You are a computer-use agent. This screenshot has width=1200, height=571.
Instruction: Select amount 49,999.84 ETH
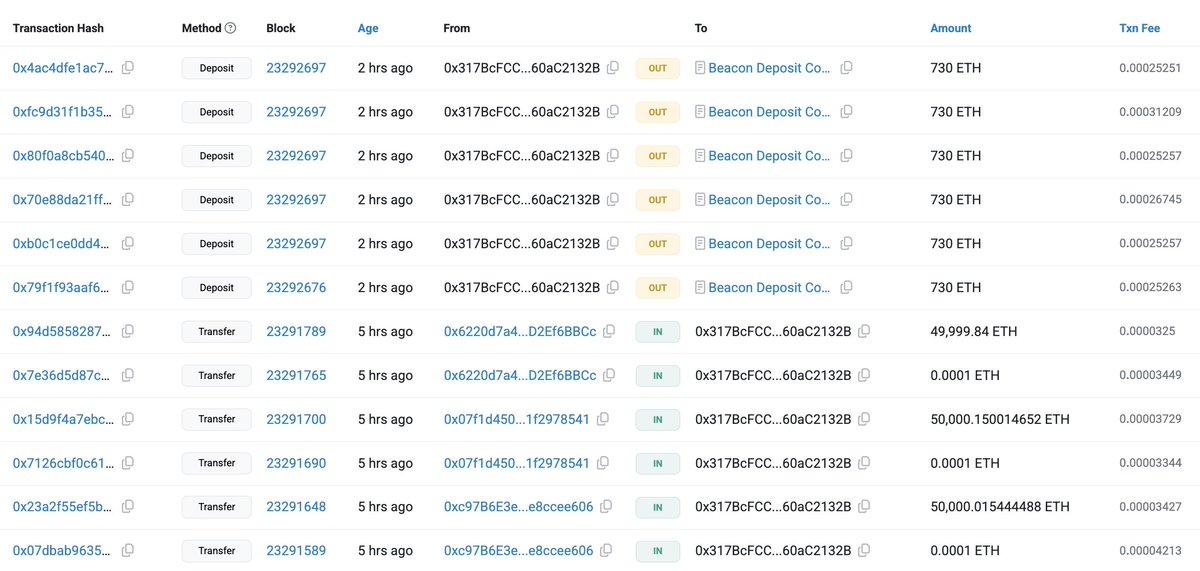974,331
